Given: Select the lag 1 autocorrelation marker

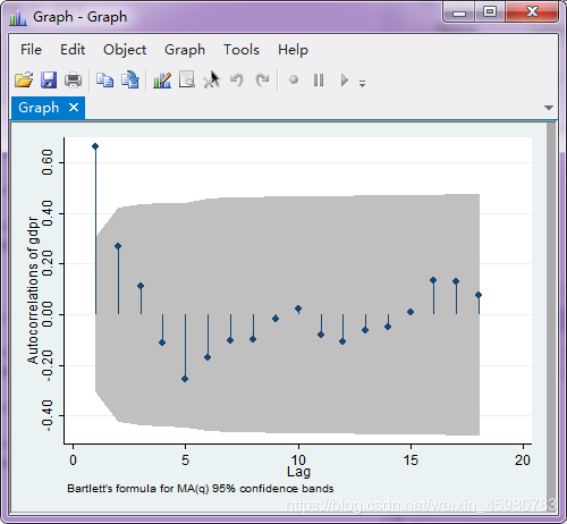Looking at the screenshot, I should tap(95, 146).
